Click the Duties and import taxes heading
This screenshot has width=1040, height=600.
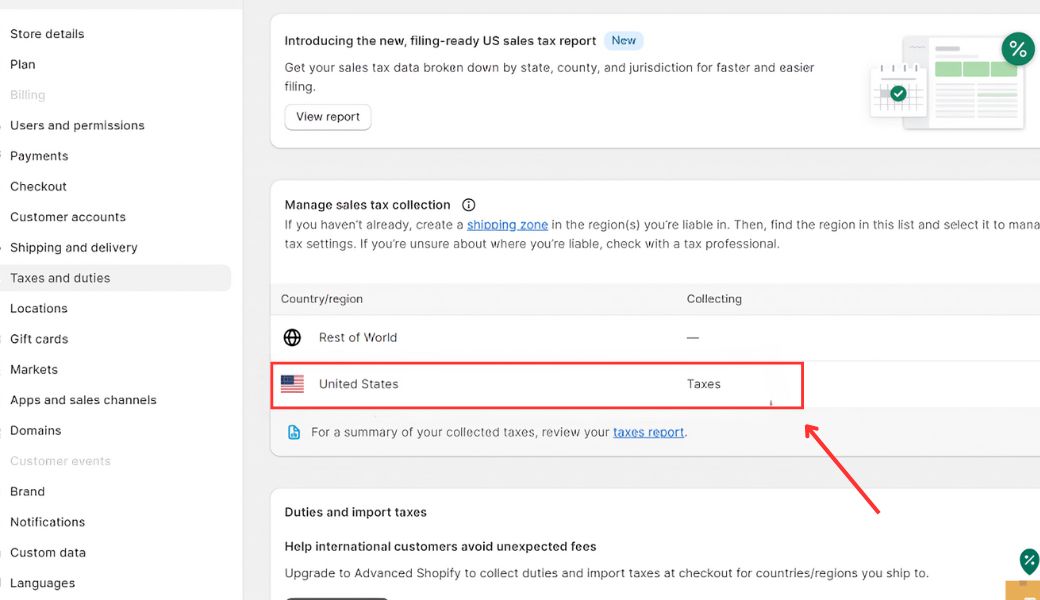[356, 512]
